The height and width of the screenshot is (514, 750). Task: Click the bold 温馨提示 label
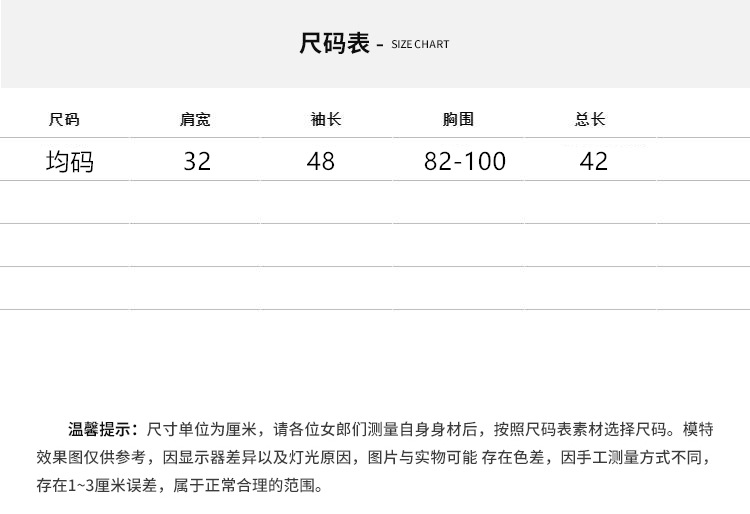99,429
